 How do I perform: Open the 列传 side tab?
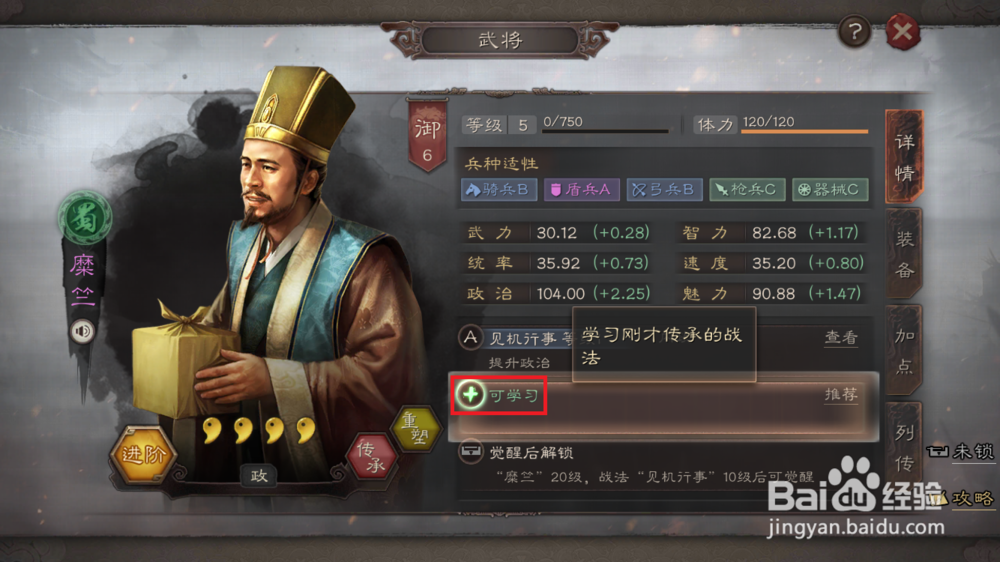[x=904, y=448]
